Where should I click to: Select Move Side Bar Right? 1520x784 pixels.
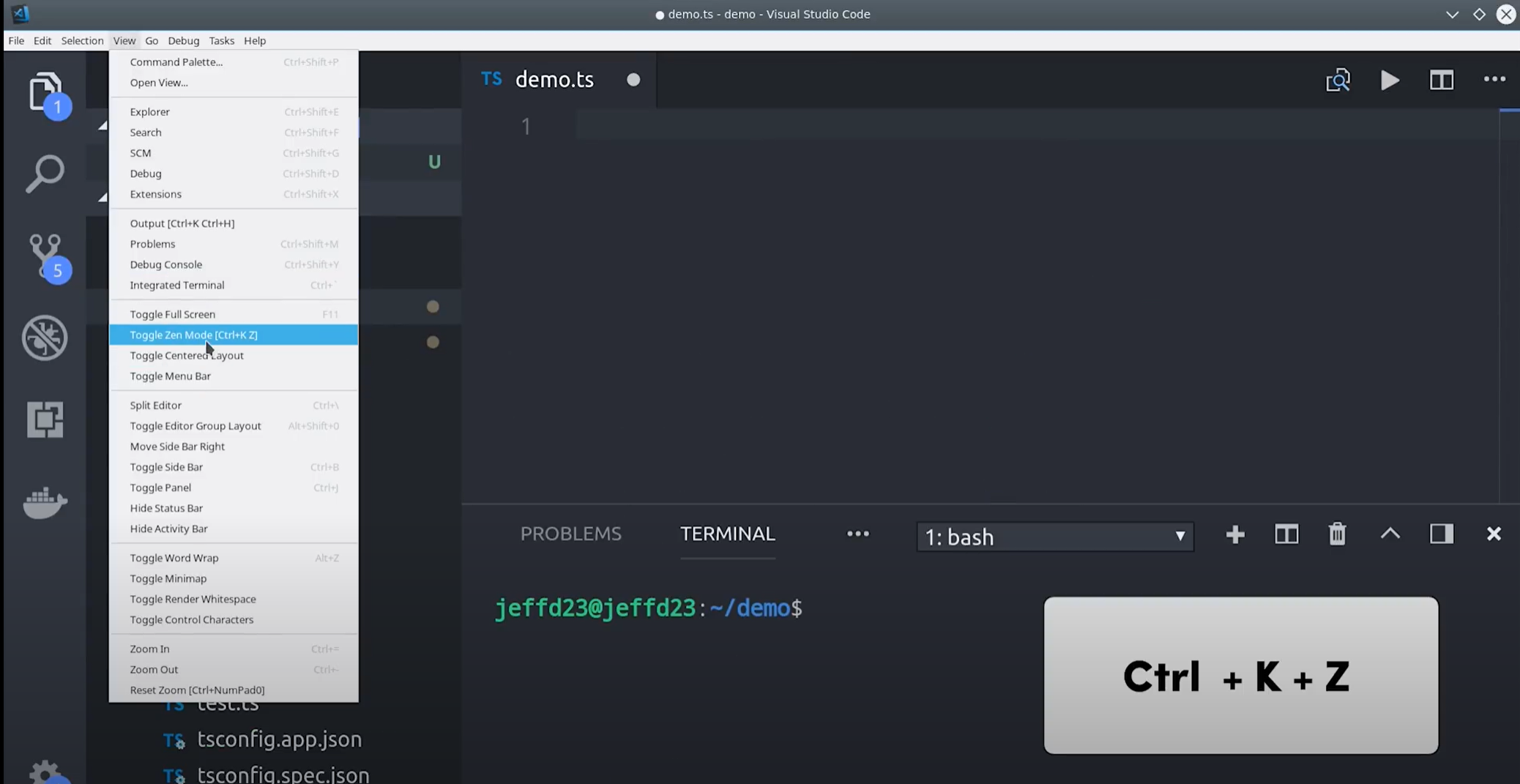tap(234, 446)
